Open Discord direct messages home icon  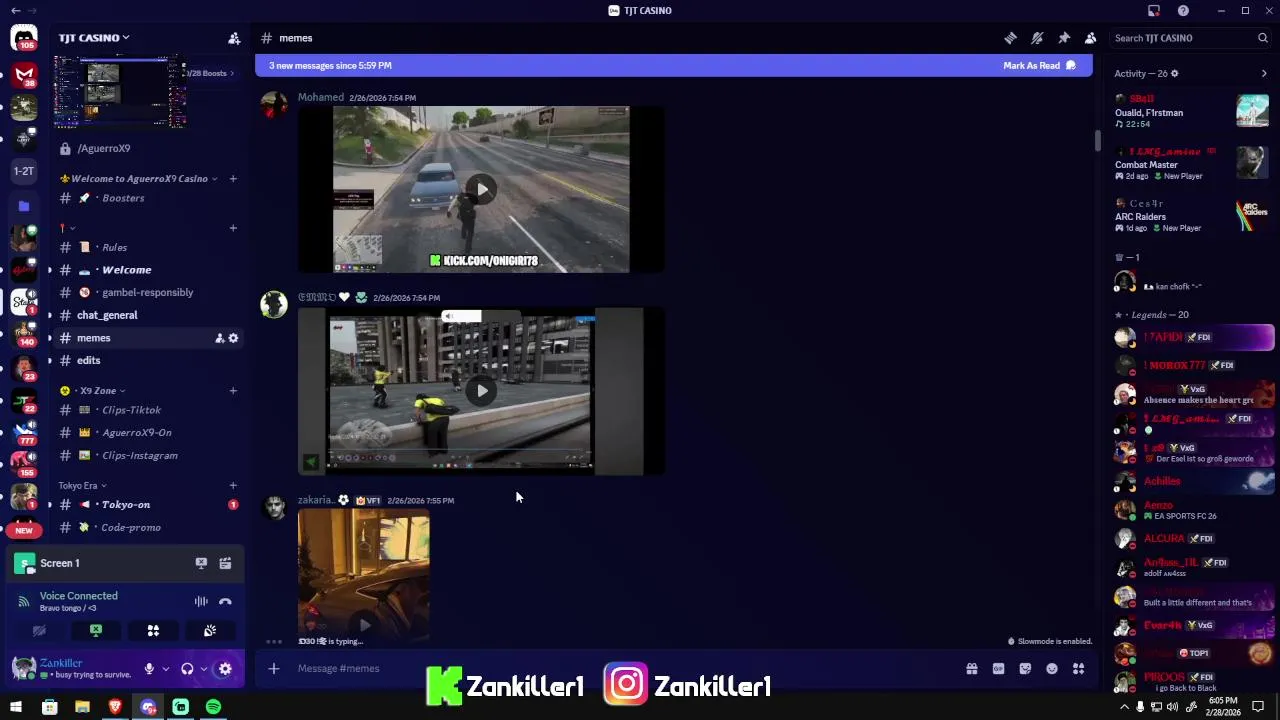pos(24,38)
